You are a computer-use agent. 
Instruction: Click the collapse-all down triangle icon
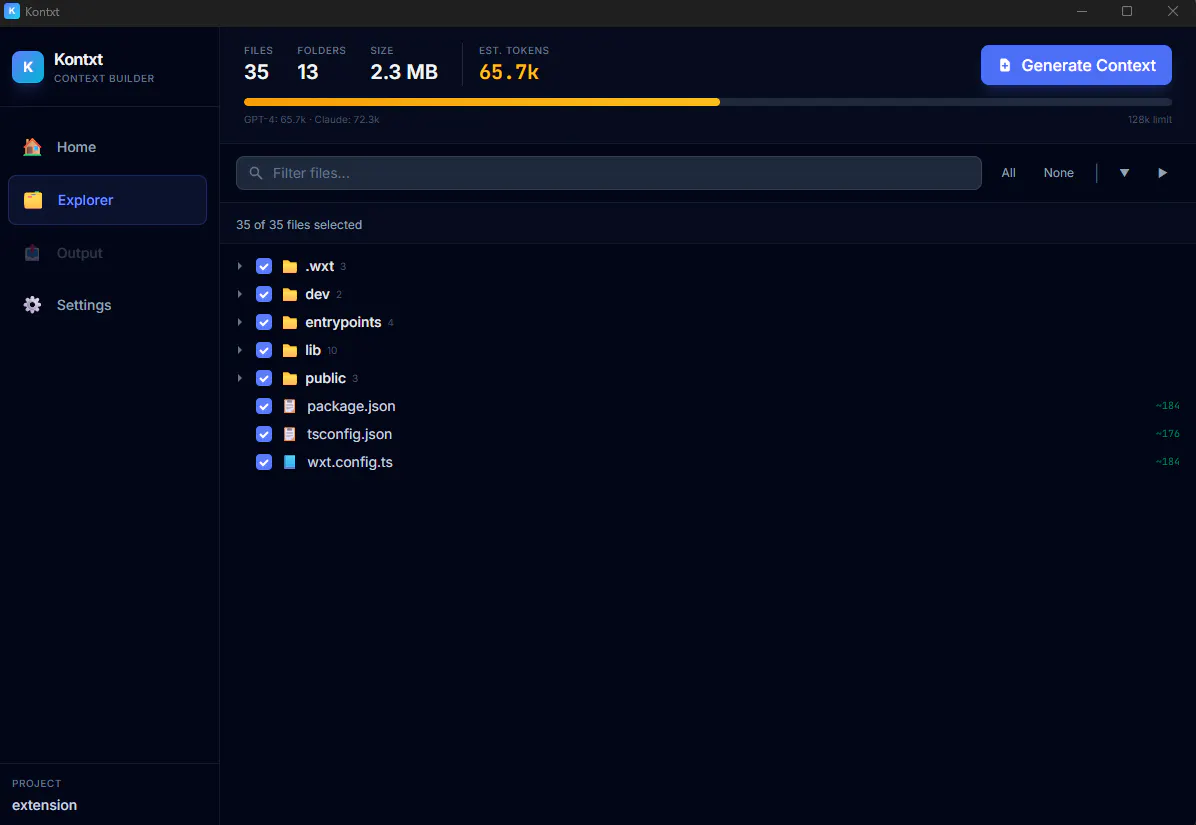1124,173
